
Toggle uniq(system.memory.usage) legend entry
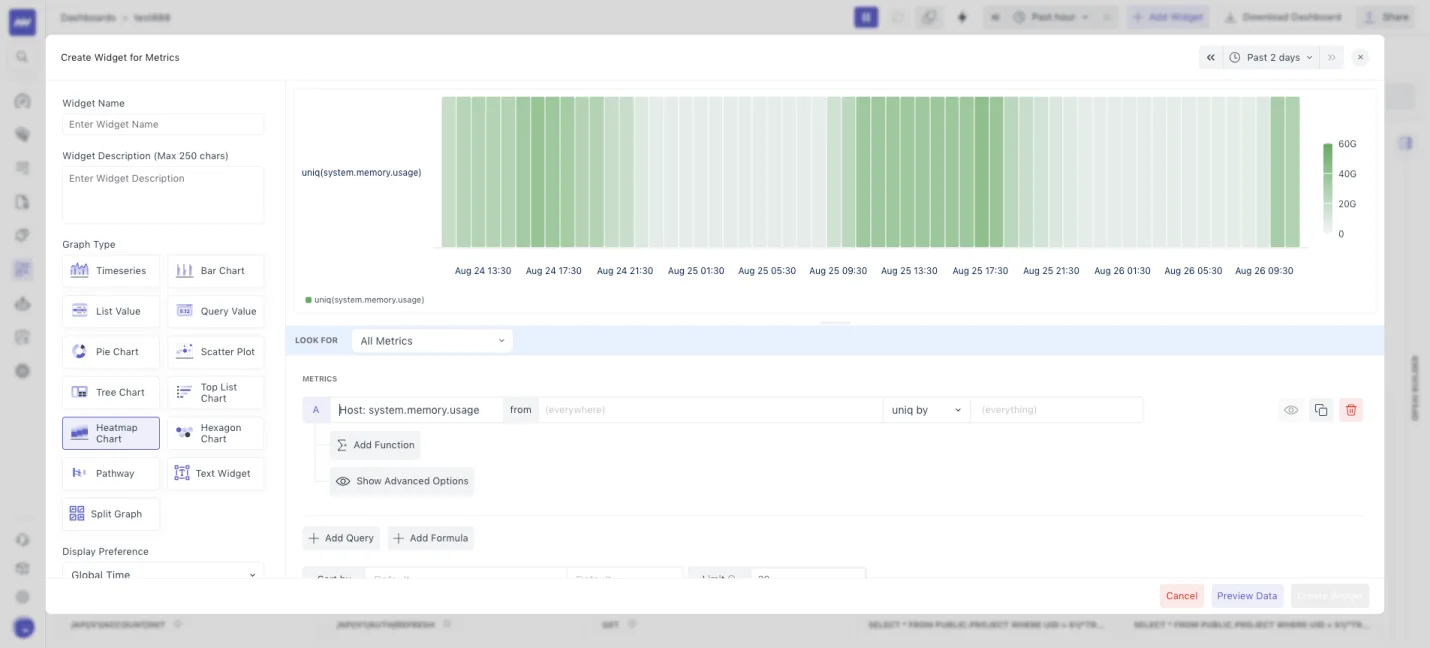coord(365,300)
